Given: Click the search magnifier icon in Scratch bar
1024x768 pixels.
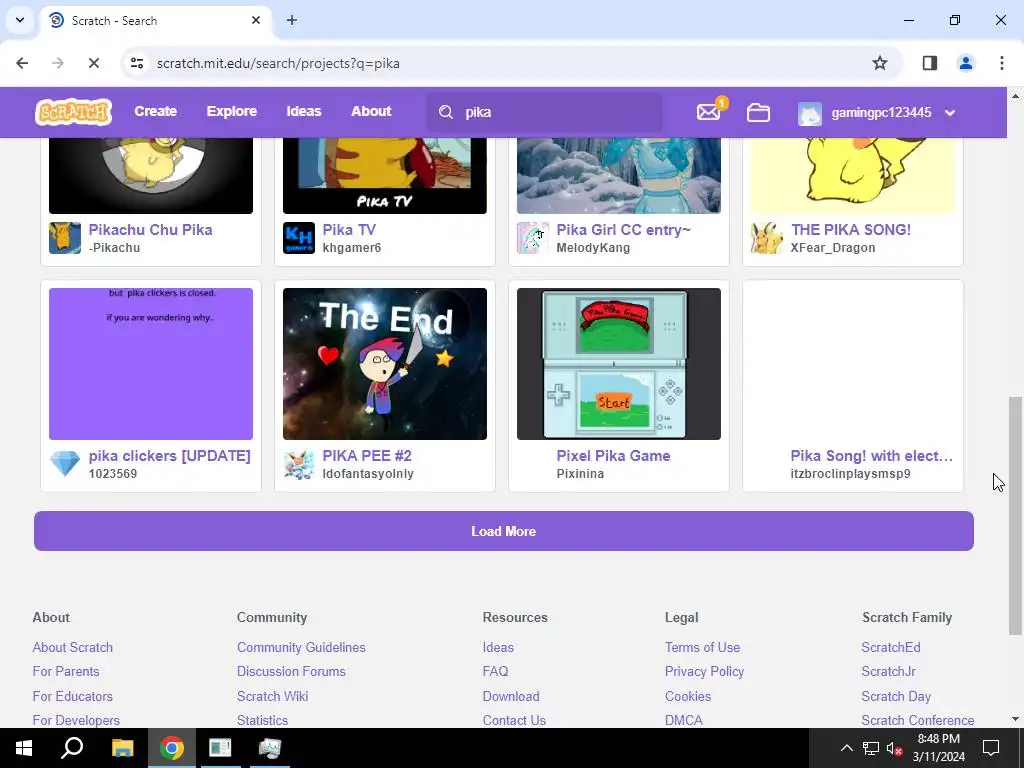Looking at the screenshot, I should click(x=446, y=112).
